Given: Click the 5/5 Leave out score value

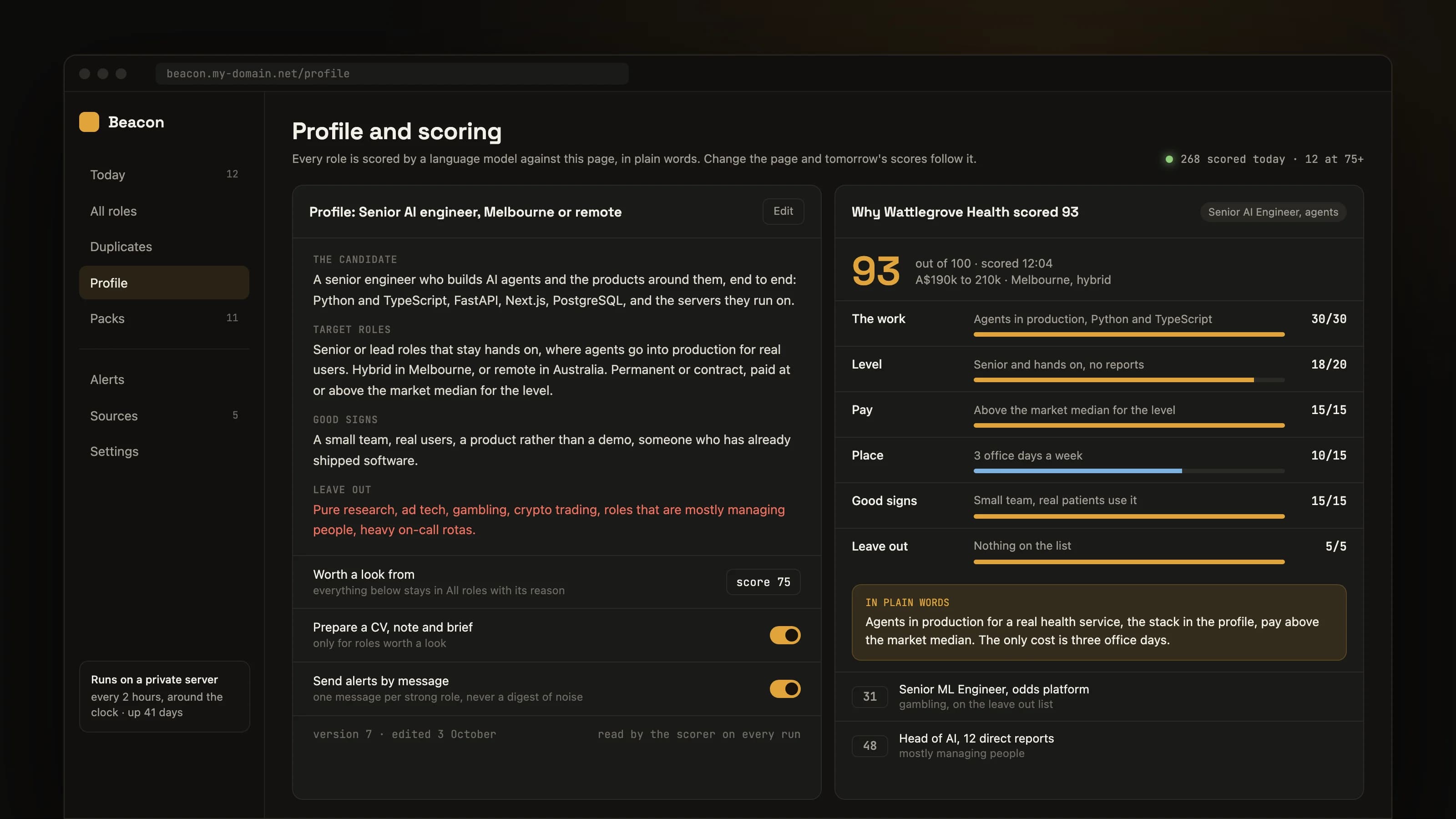Looking at the screenshot, I should 1335,546.
